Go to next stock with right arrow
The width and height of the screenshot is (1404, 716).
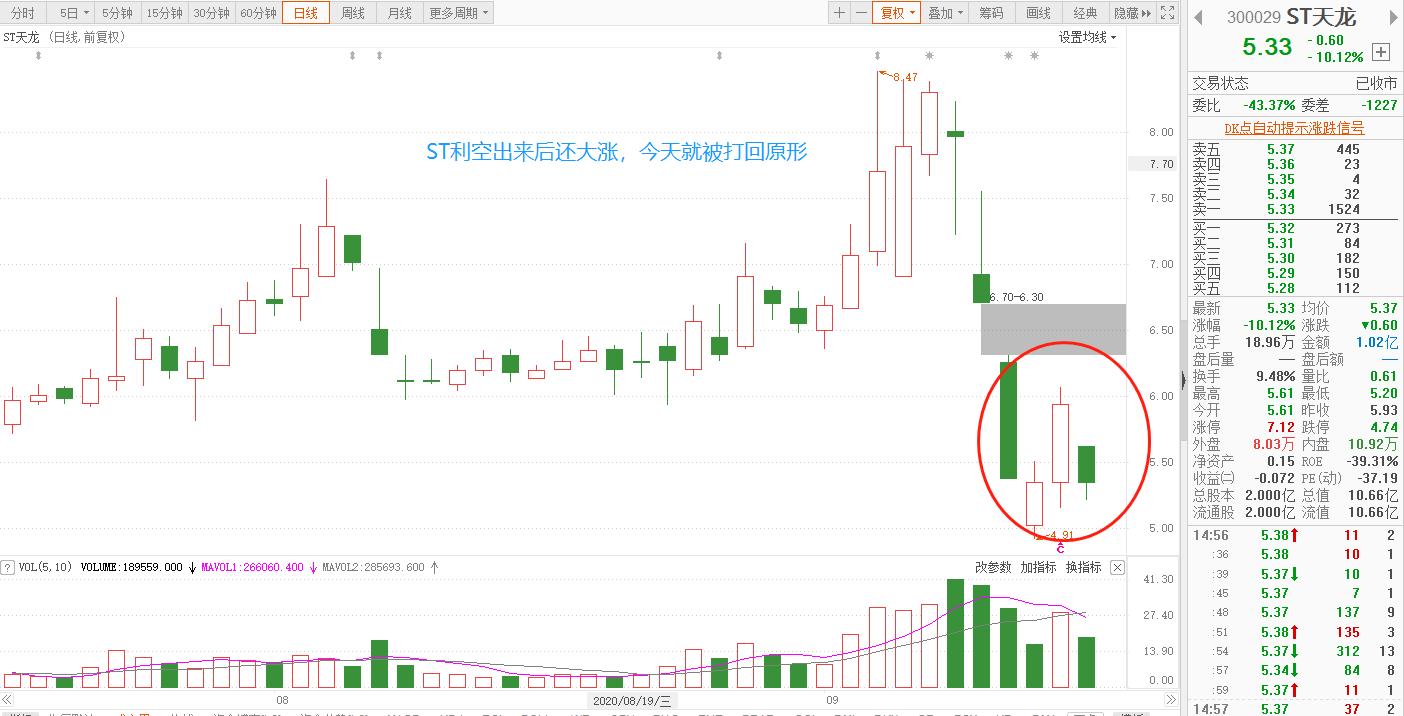coord(1391,17)
